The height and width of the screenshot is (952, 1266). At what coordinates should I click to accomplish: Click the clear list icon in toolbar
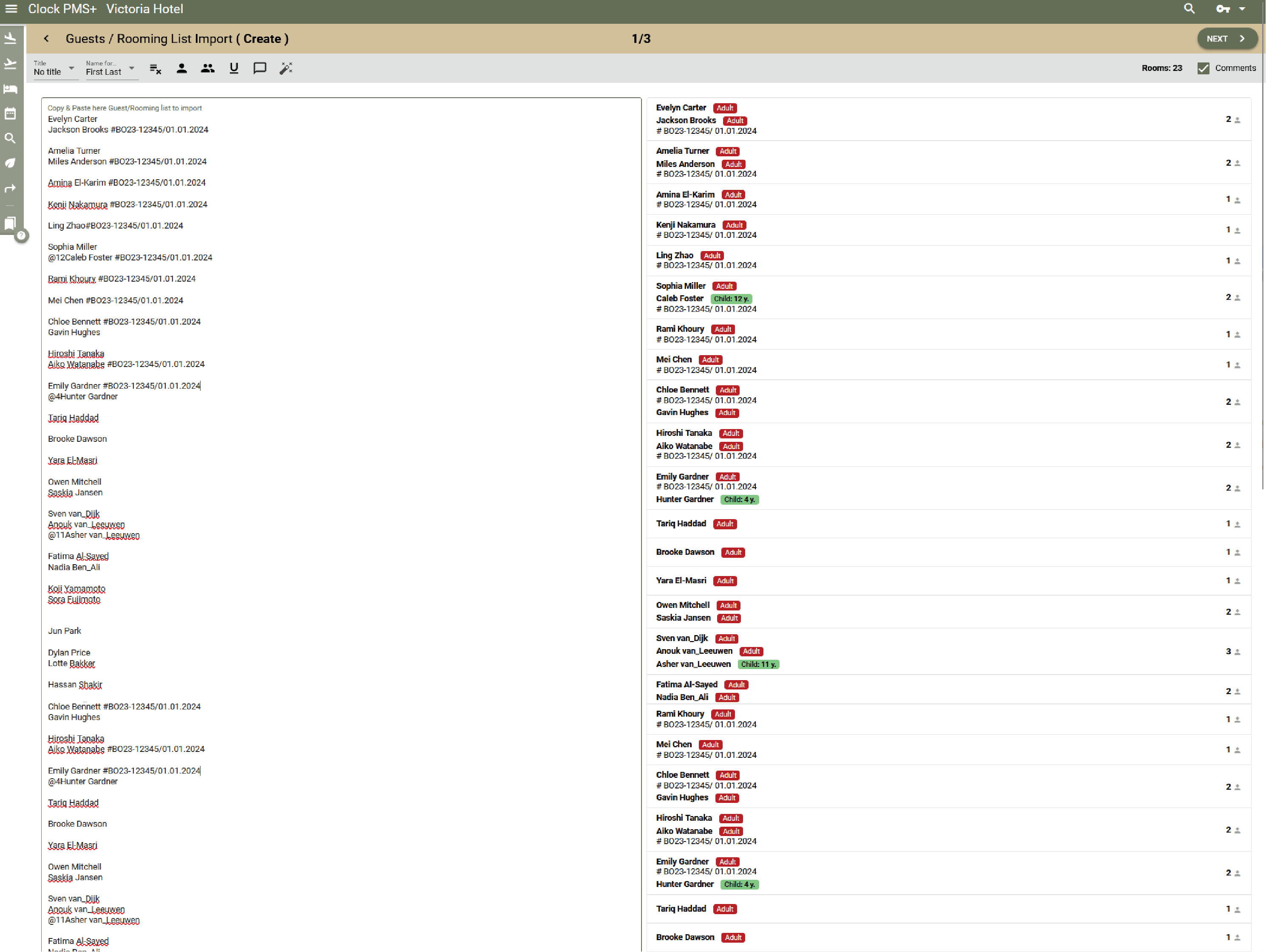[155, 69]
